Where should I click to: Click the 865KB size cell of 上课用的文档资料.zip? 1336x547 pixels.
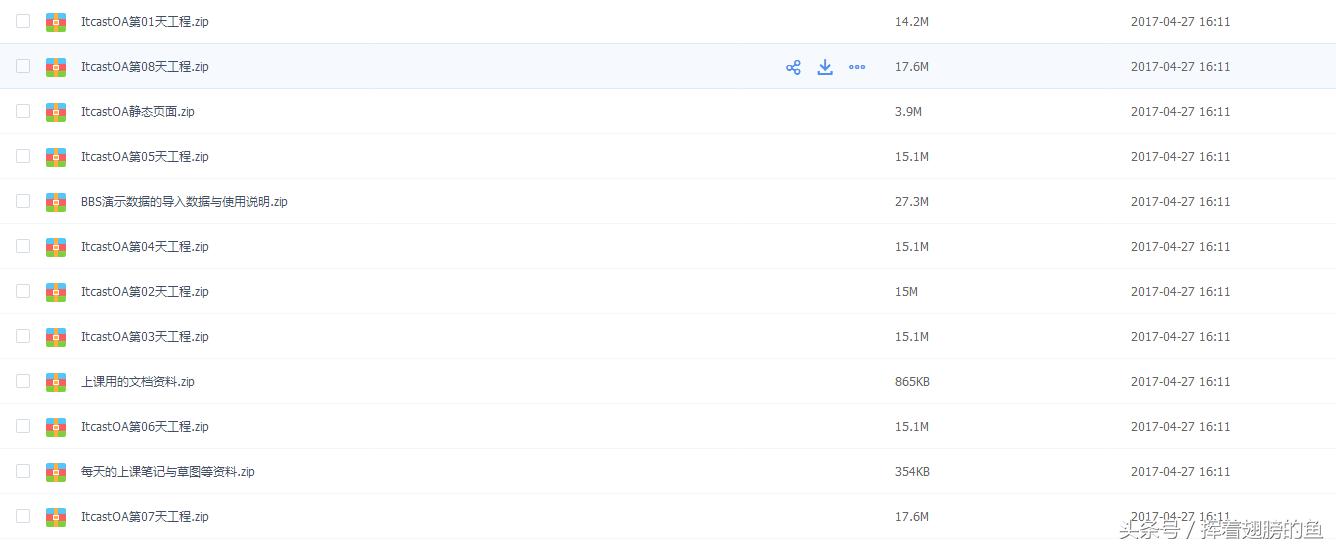pos(912,382)
